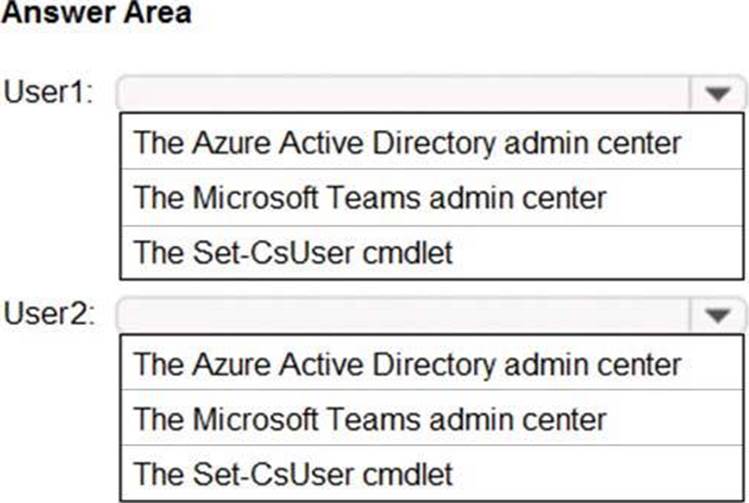Pick the Set-CsUser entry in User1's list

click(x=293, y=252)
